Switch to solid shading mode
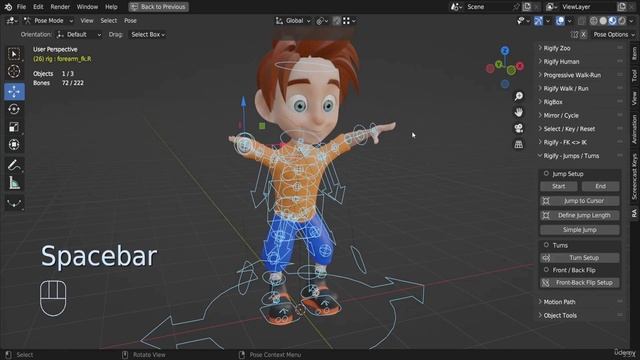 603,21
